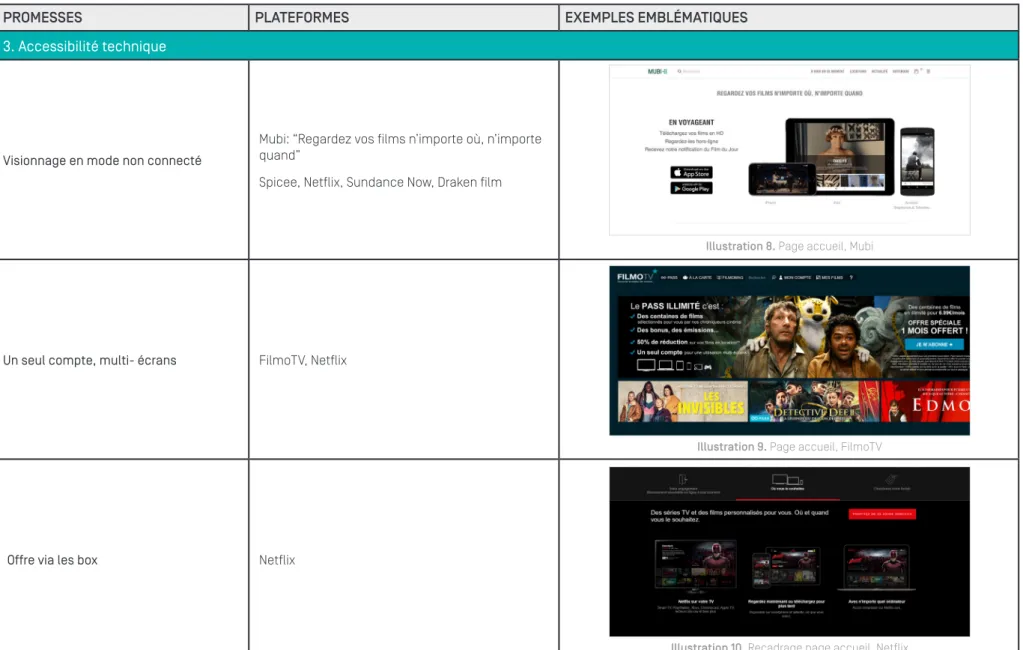1023x650 pixels.
Task: Click the door icon in Netflix screenshot header
Action: [683, 479]
